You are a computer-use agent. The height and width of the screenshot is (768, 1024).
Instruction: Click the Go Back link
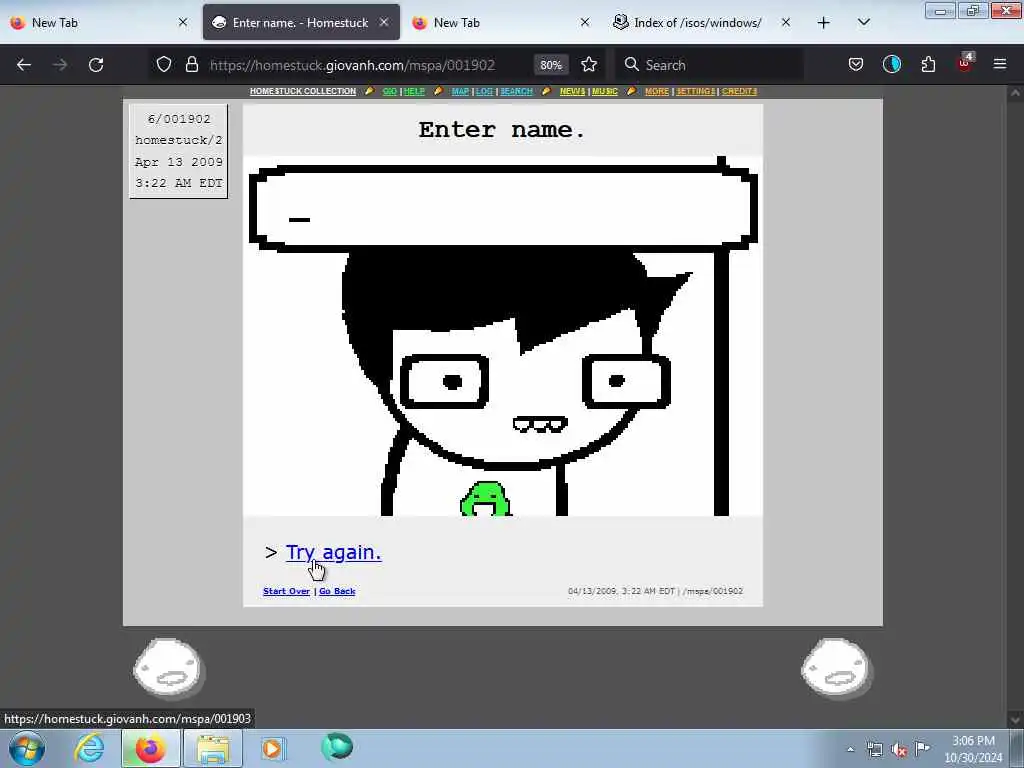[x=337, y=591]
